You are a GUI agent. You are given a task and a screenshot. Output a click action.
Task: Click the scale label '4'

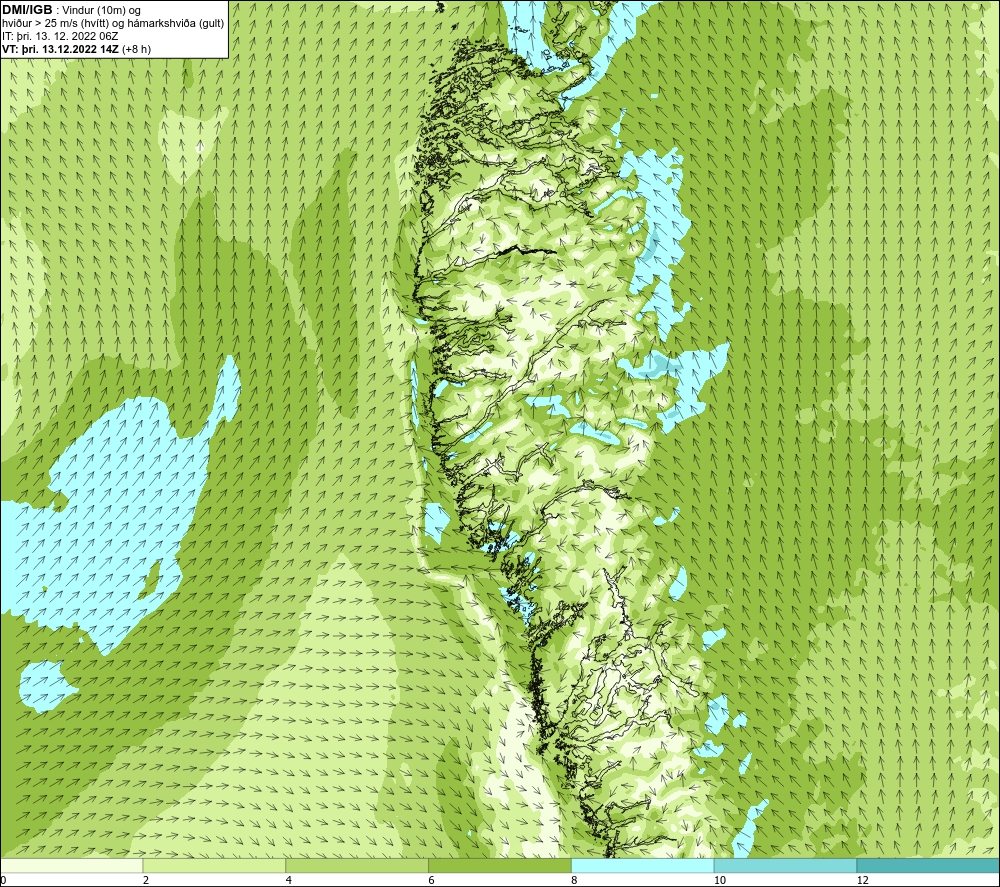click(289, 880)
